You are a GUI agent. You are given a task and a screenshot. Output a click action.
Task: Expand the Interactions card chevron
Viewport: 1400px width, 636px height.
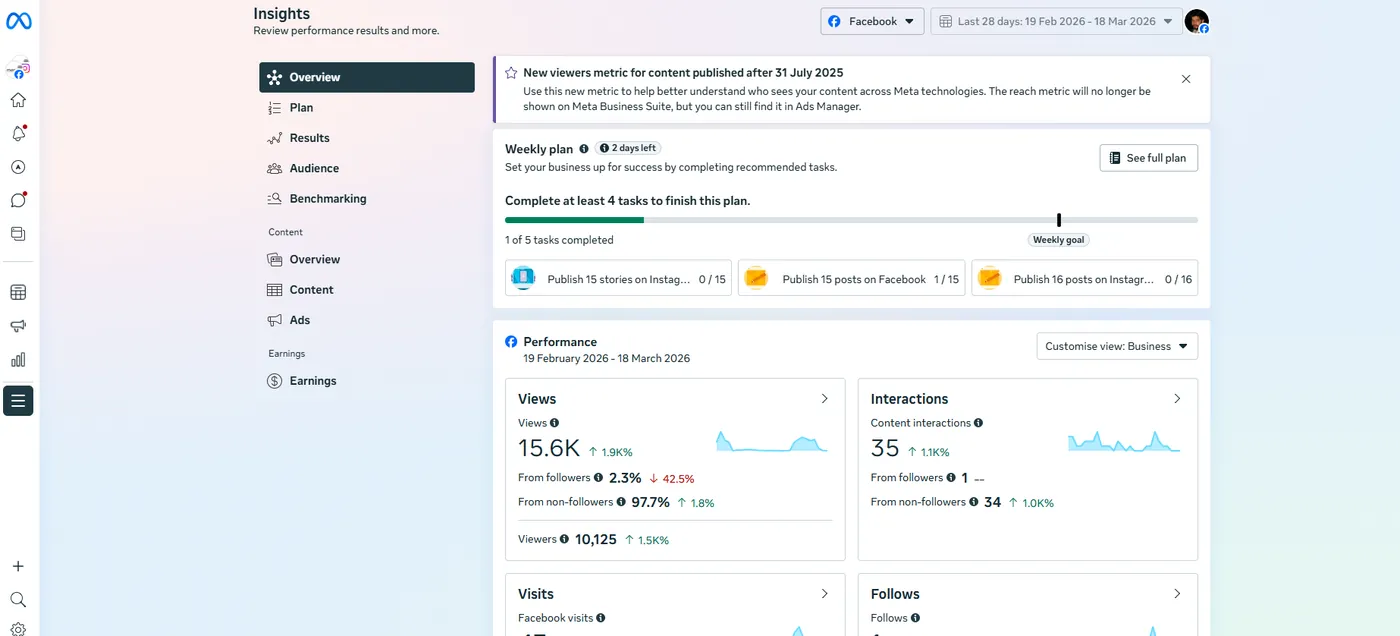tap(1177, 398)
